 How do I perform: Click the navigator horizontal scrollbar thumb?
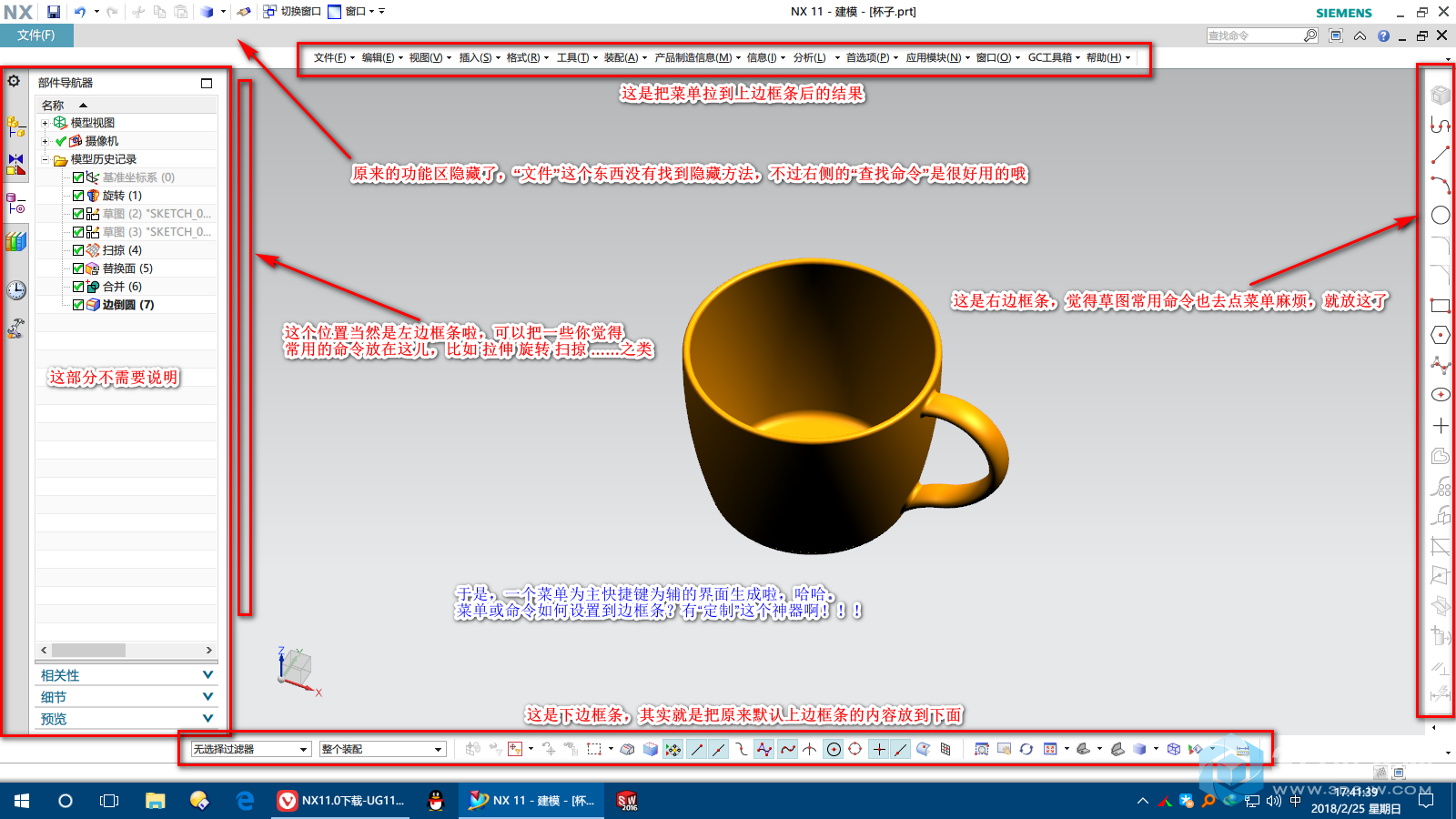(x=88, y=651)
